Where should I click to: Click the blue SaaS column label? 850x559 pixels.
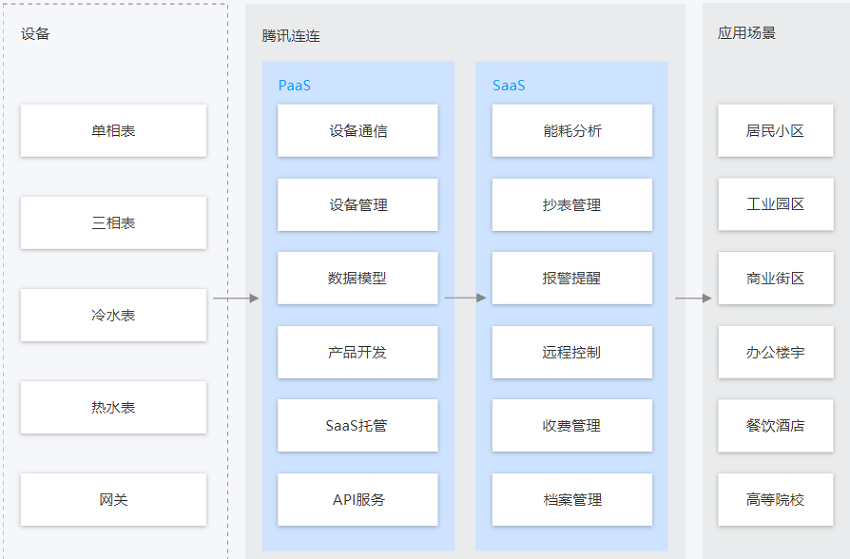tap(508, 86)
